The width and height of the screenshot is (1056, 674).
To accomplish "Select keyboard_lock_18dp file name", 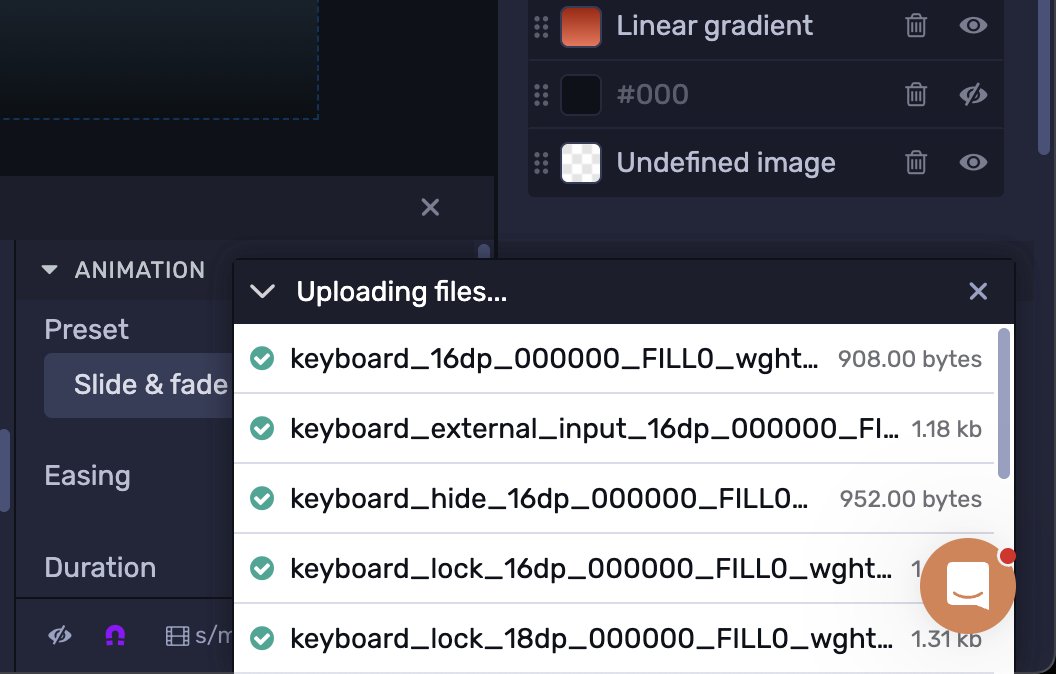I will point(591,639).
